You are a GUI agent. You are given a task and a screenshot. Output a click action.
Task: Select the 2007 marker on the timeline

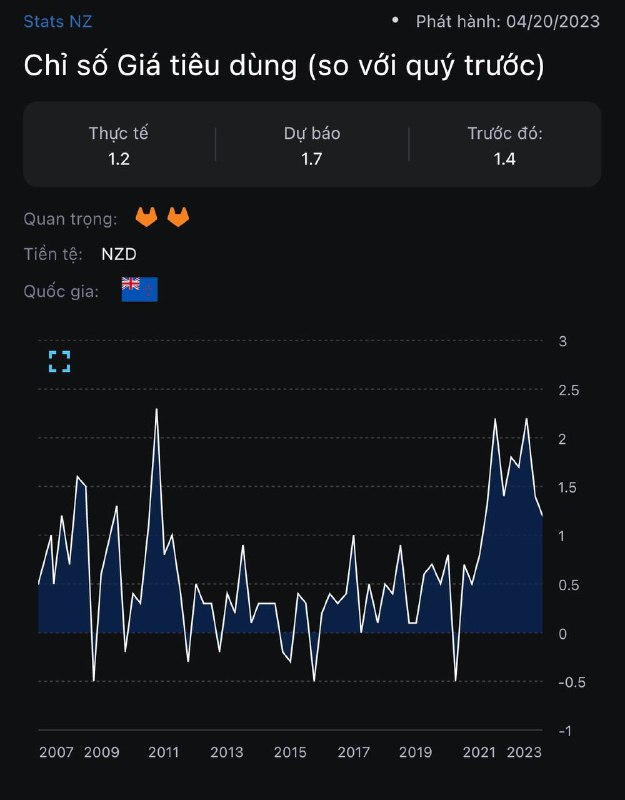point(56,752)
